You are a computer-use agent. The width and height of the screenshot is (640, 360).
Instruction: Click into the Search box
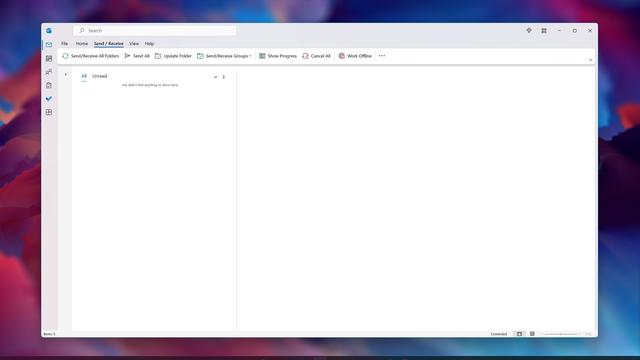pyautogui.click(x=155, y=31)
